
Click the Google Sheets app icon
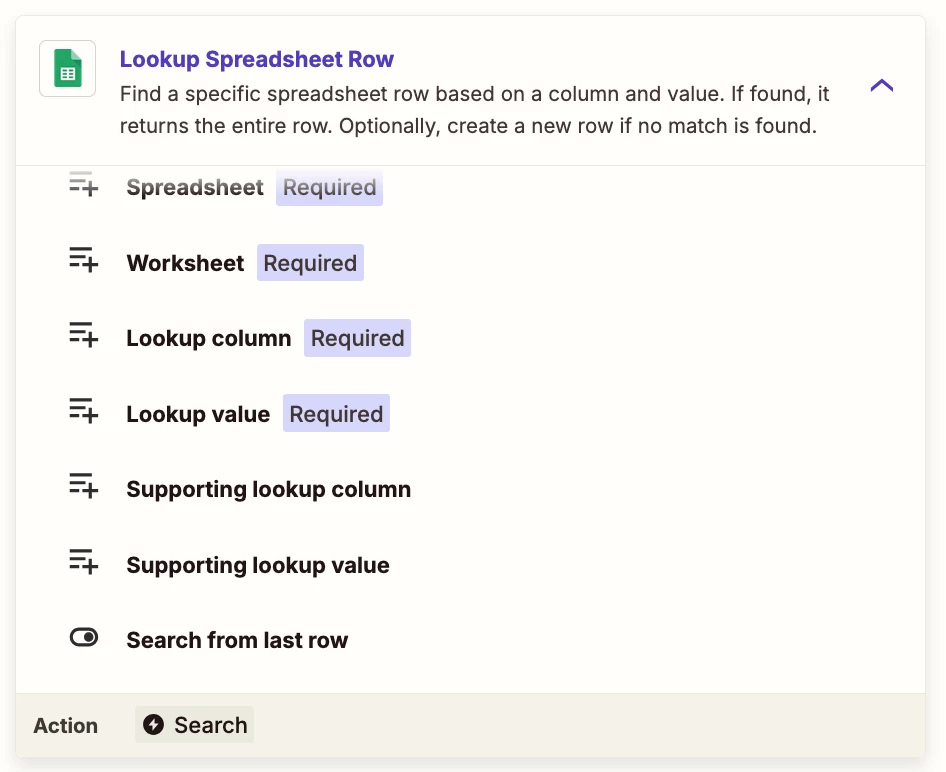pos(68,68)
